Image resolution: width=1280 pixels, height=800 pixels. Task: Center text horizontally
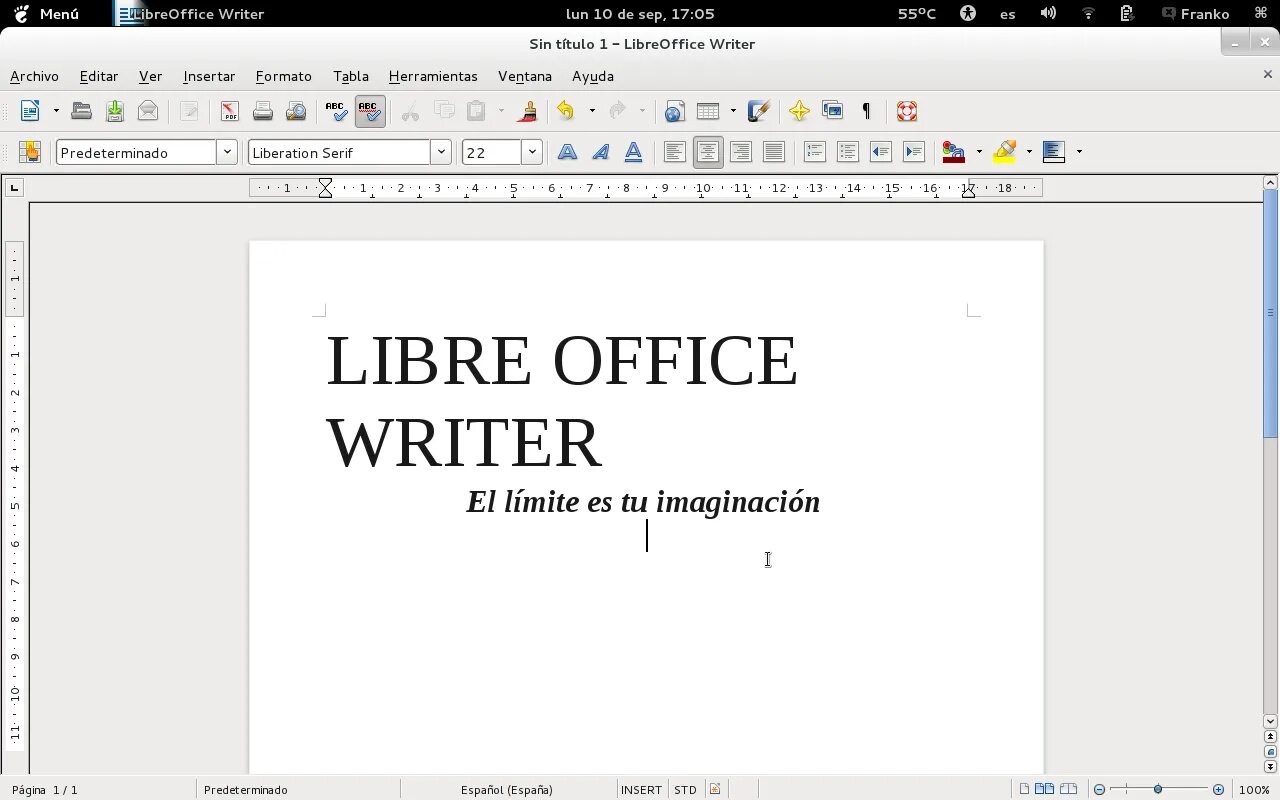(x=708, y=152)
